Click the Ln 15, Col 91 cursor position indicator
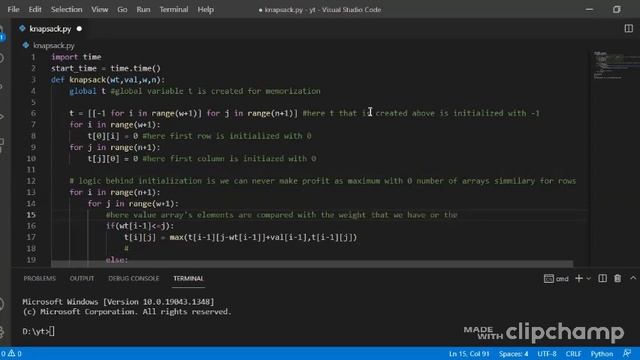 coord(469,353)
